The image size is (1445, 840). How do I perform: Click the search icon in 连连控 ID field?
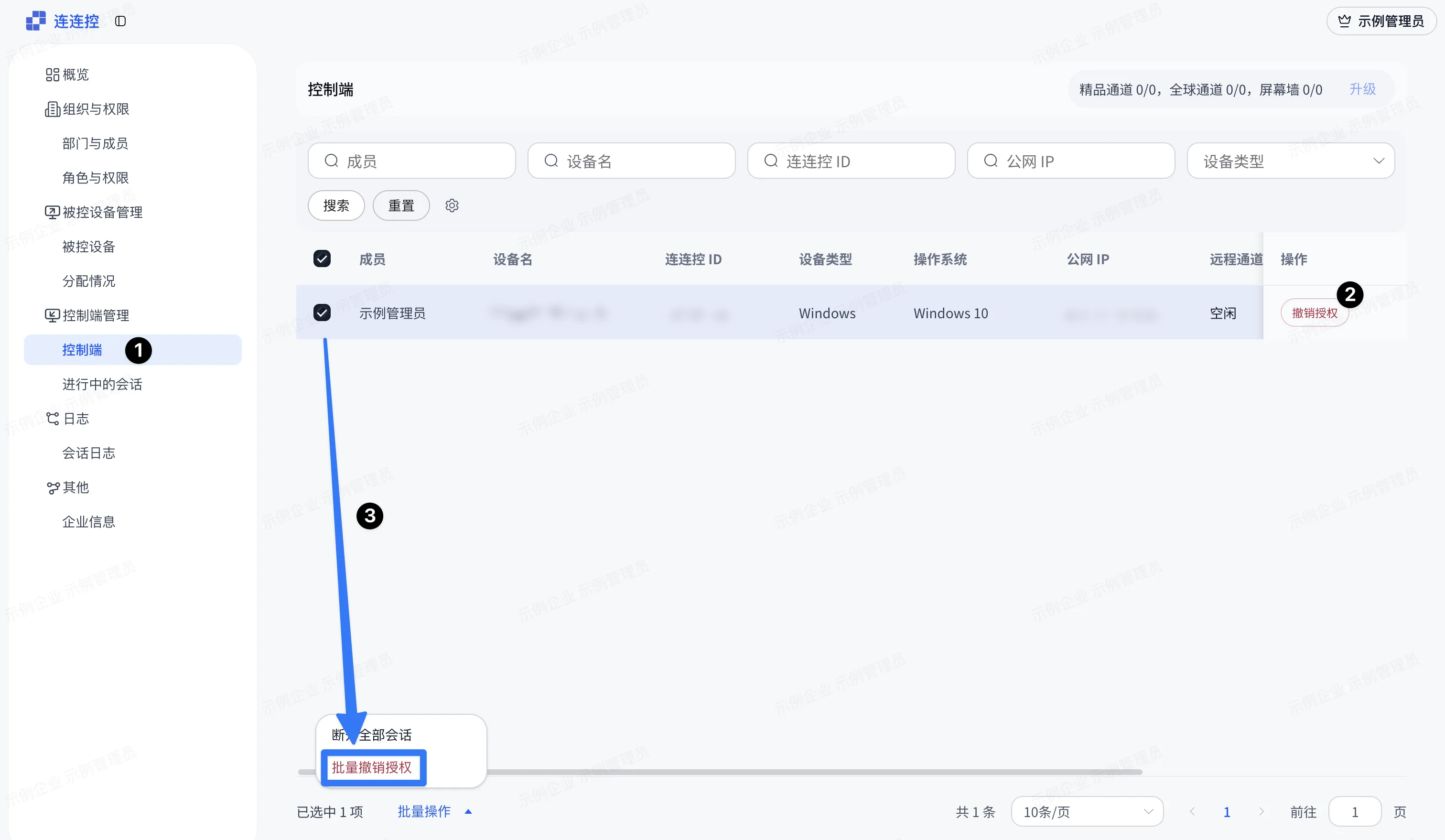point(771,161)
